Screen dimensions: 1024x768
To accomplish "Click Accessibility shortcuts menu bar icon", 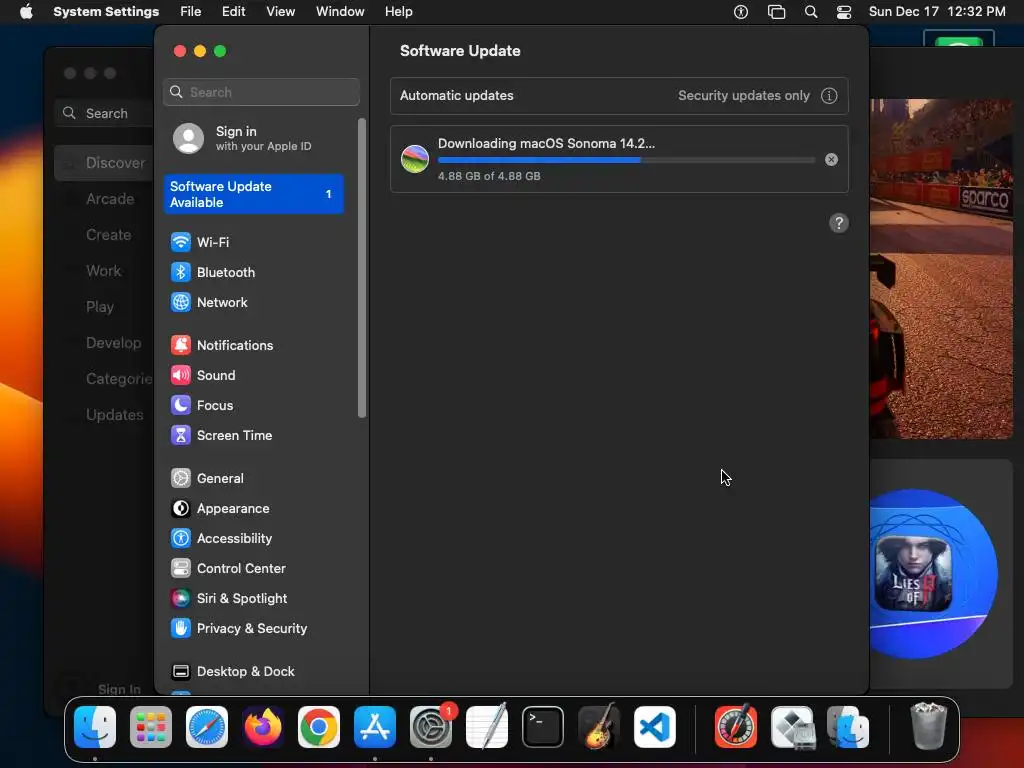I will 741,12.
